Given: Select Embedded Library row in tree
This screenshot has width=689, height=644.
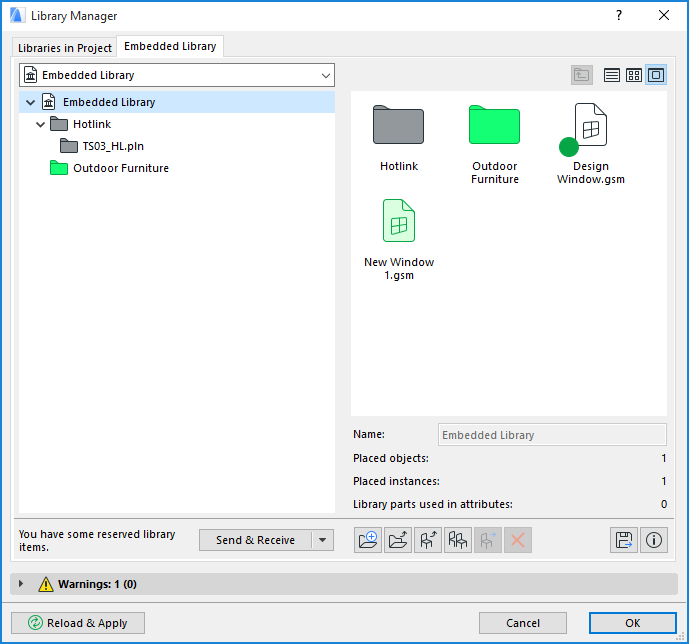Looking at the screenshot, I should tap(177, 102).
